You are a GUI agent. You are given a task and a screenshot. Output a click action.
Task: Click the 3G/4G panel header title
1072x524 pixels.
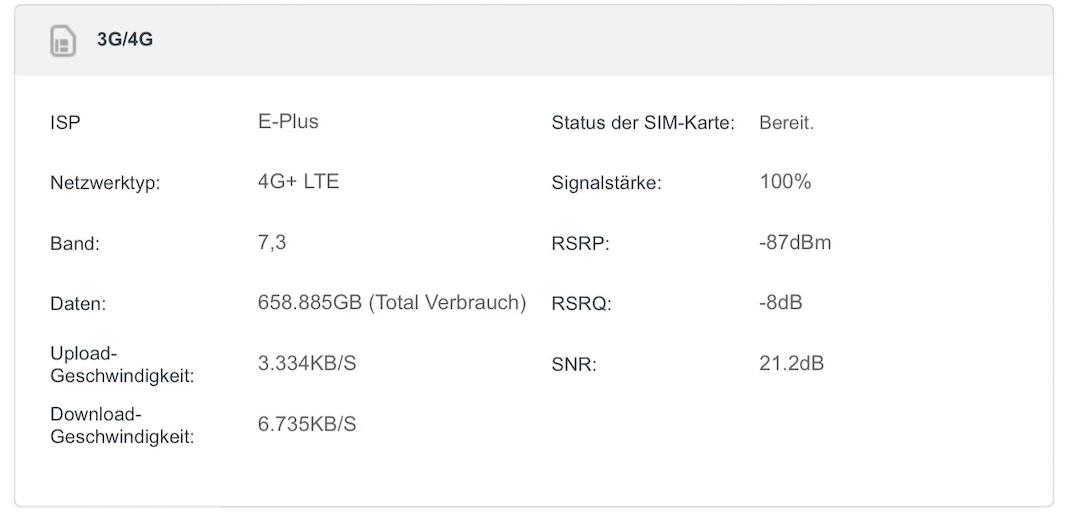point(125,41)
